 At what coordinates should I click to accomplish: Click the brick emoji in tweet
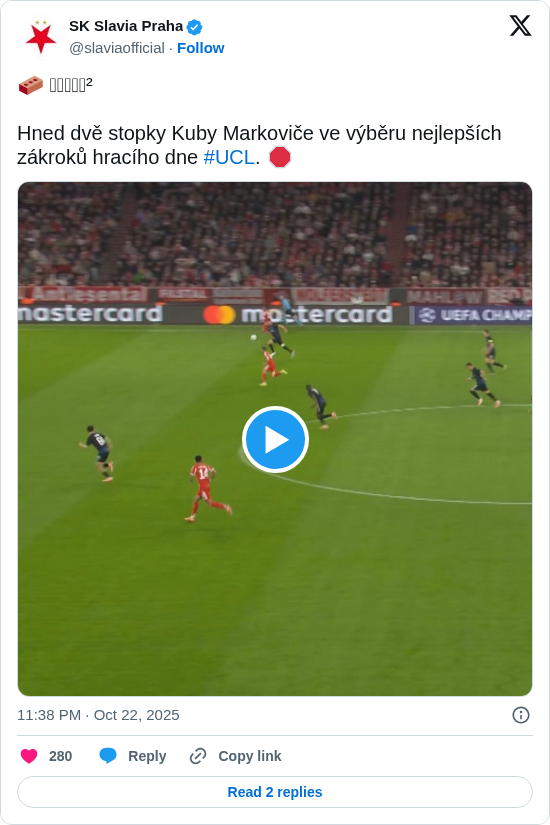tap(31, 85)
